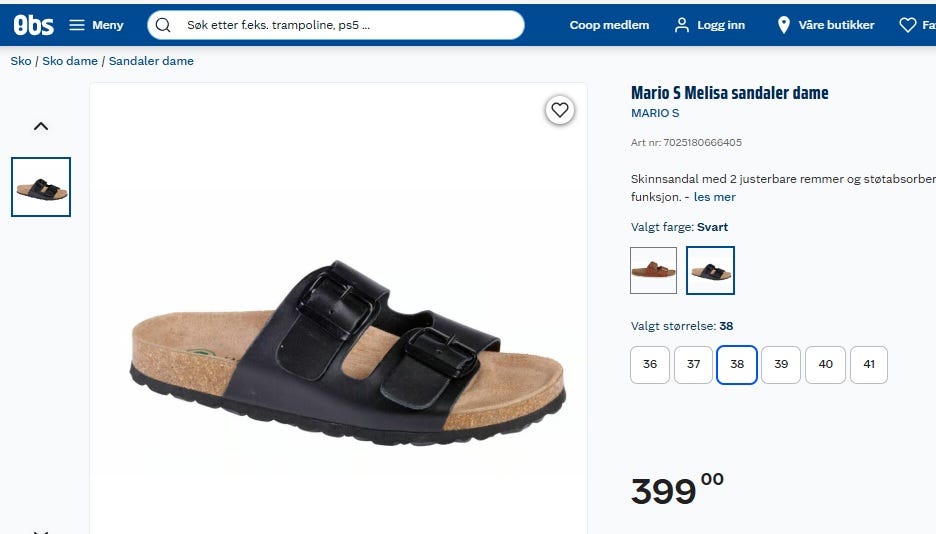Open MARIO S brand link
936x534 pixels.
655,113
